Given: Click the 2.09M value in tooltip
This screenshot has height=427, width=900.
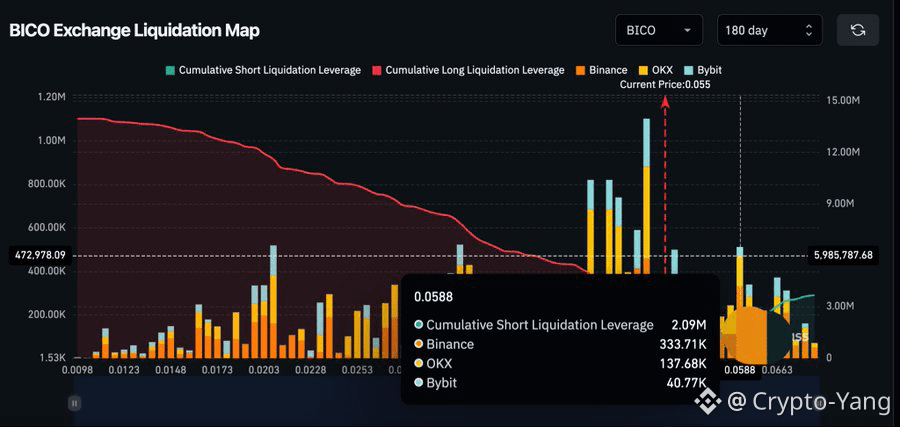Looking at the screenshot, I should click(689, 325).
